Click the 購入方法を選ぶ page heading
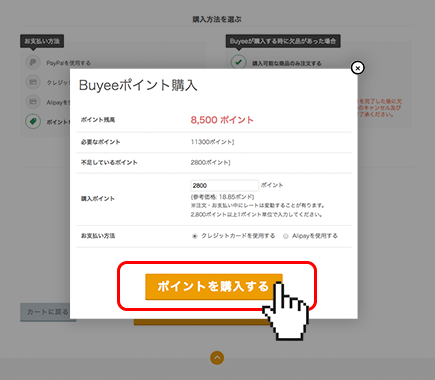This screenshot has width=435, height=380. pos(217,19)
